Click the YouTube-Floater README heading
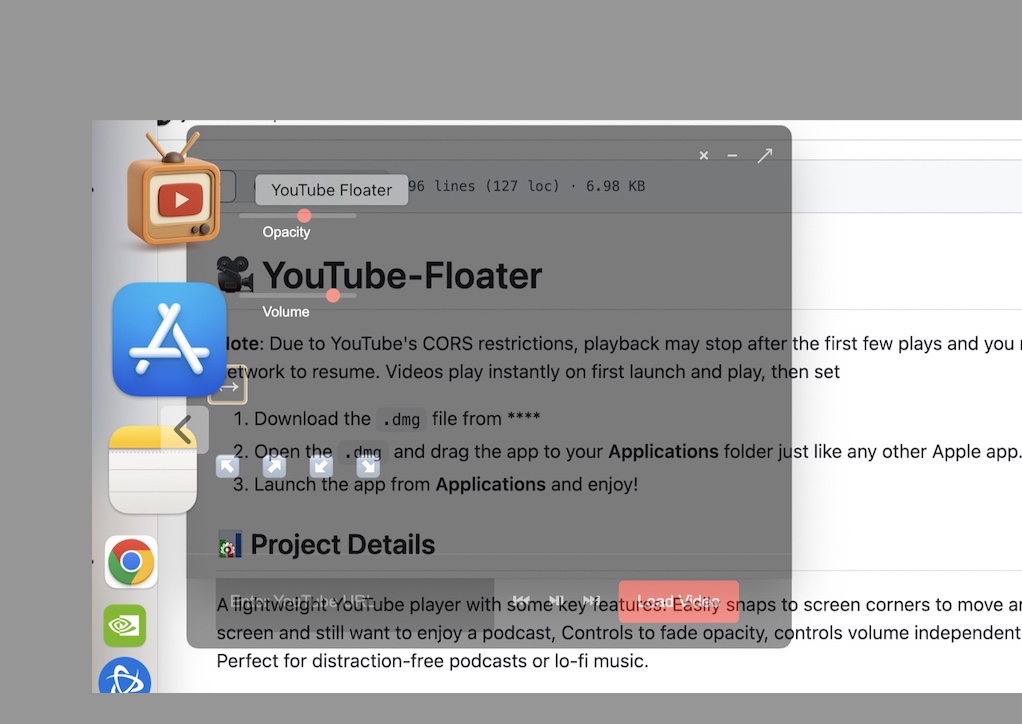Image resolution: width=1022 pixels, height=724 pixels. click(402, 275)
